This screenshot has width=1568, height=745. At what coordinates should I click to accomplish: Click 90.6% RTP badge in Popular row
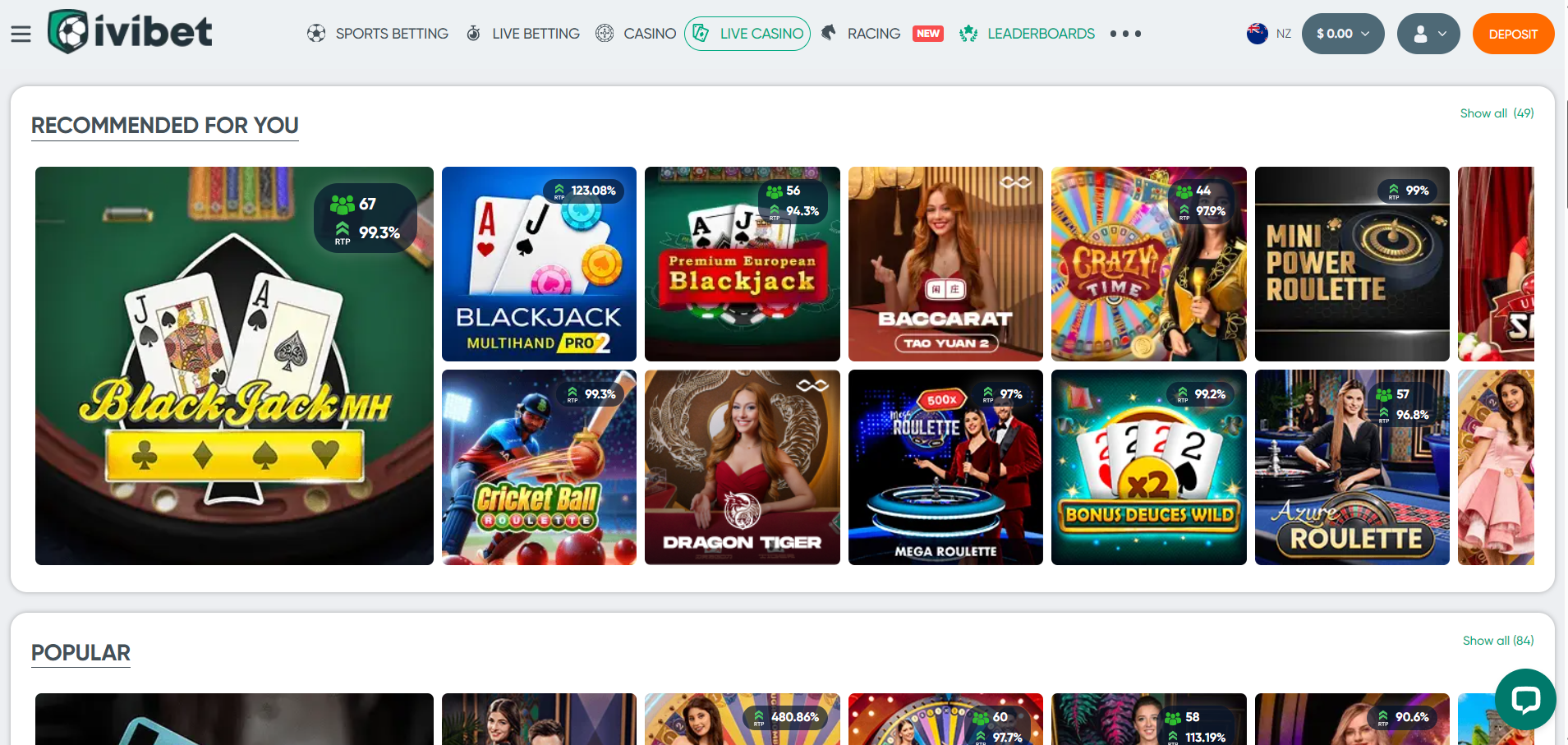[x=1402, y=718]
